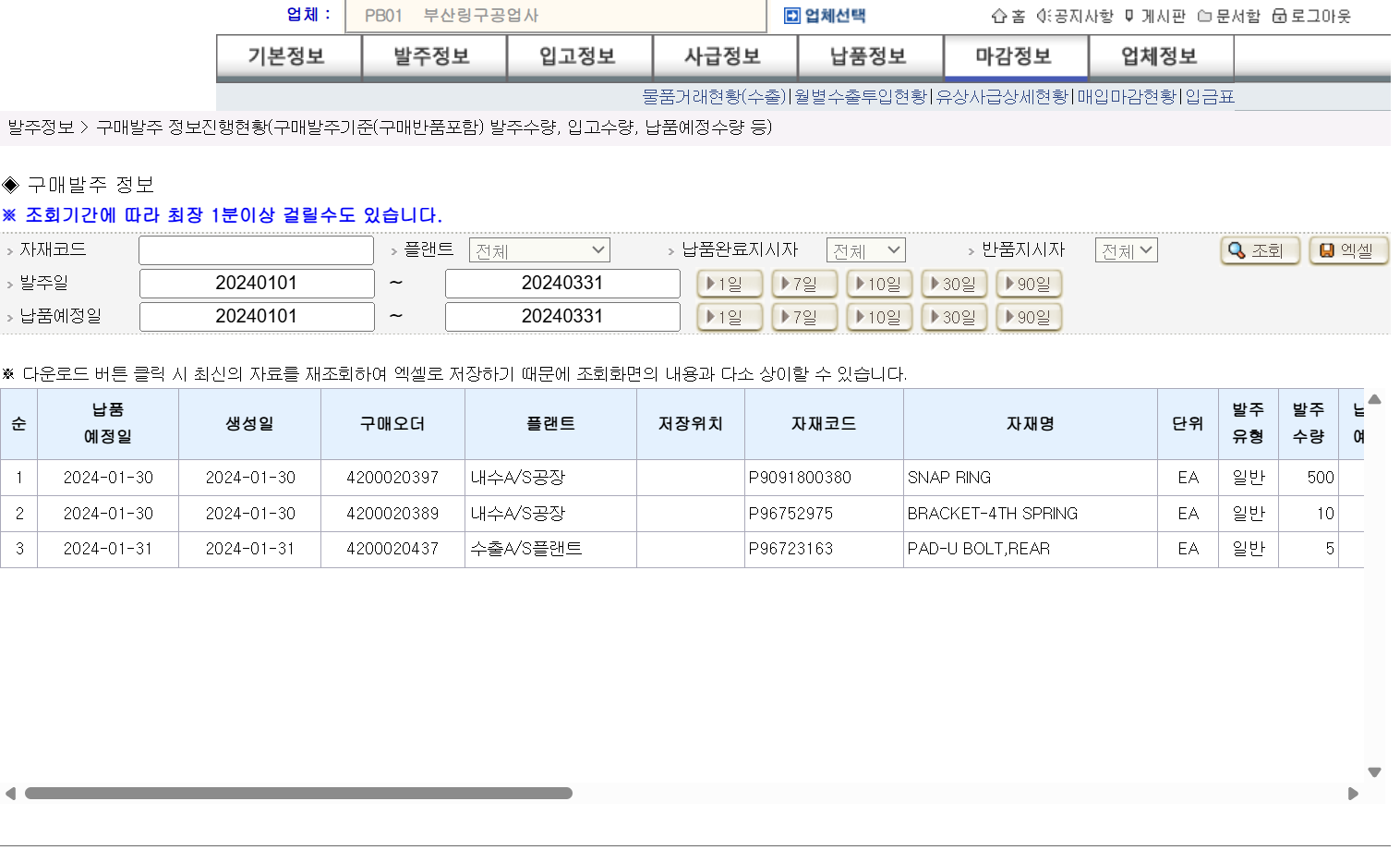Viewport: 1400px width, 850px height.
Task: Go to home via 홈 icon
Action: tap(998, 16)
